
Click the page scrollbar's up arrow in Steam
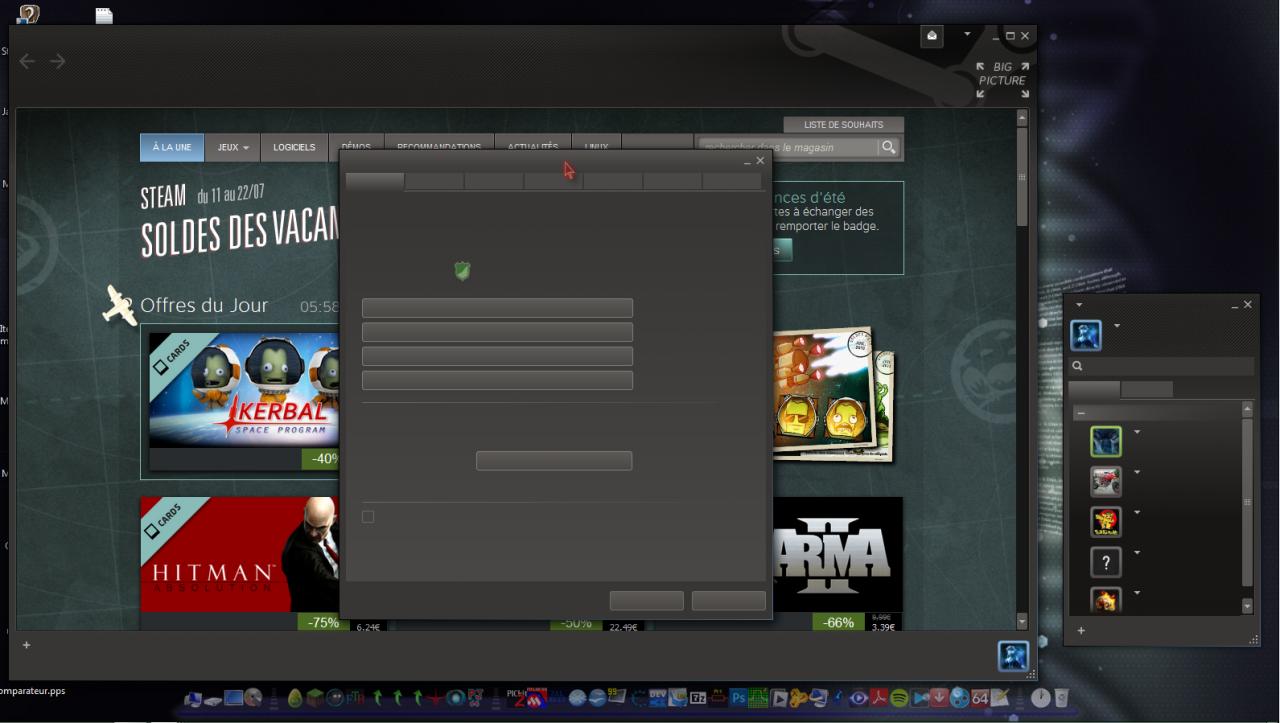click(1022, 117)
